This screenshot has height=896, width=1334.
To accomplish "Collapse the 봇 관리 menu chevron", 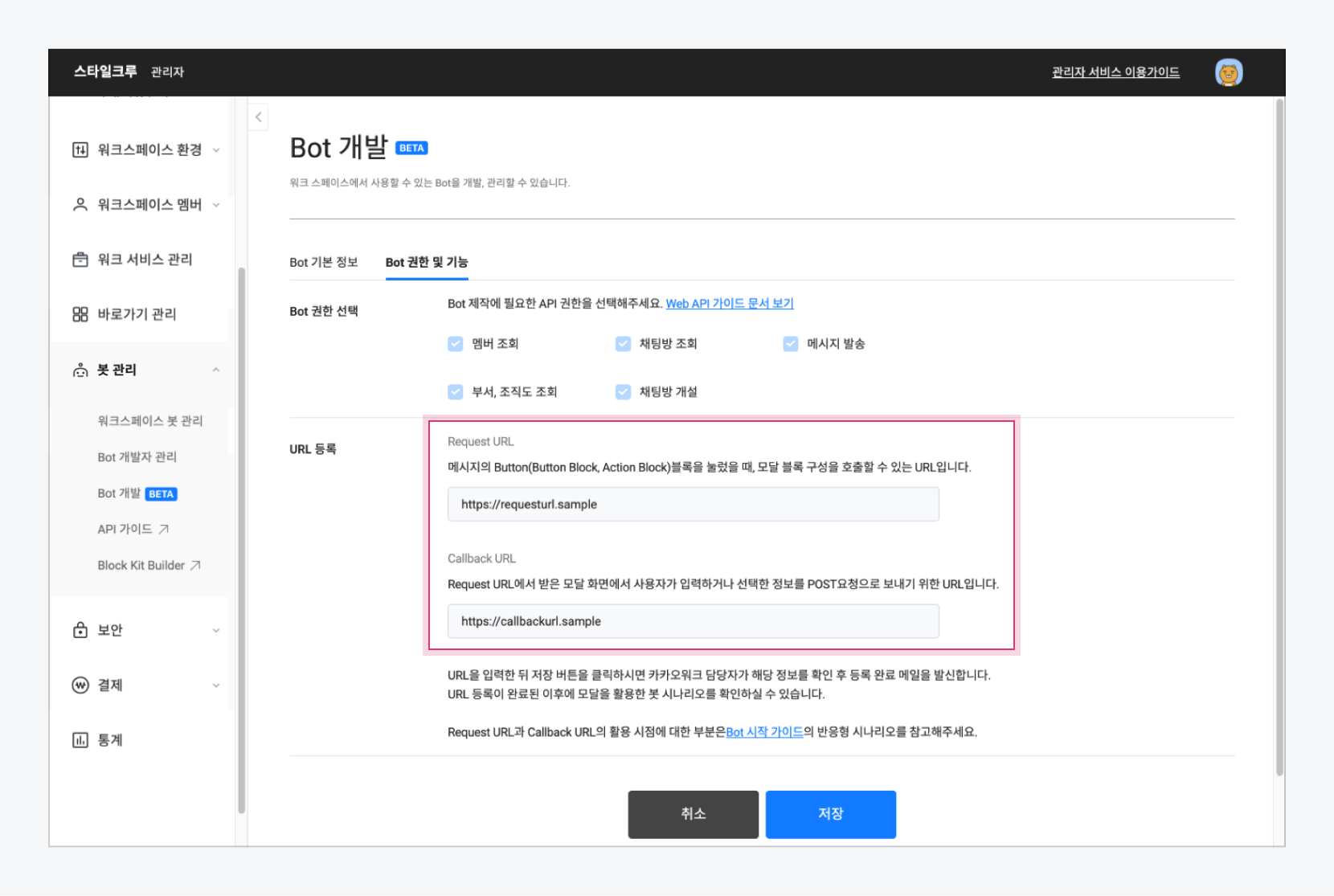I will point(216,370).
